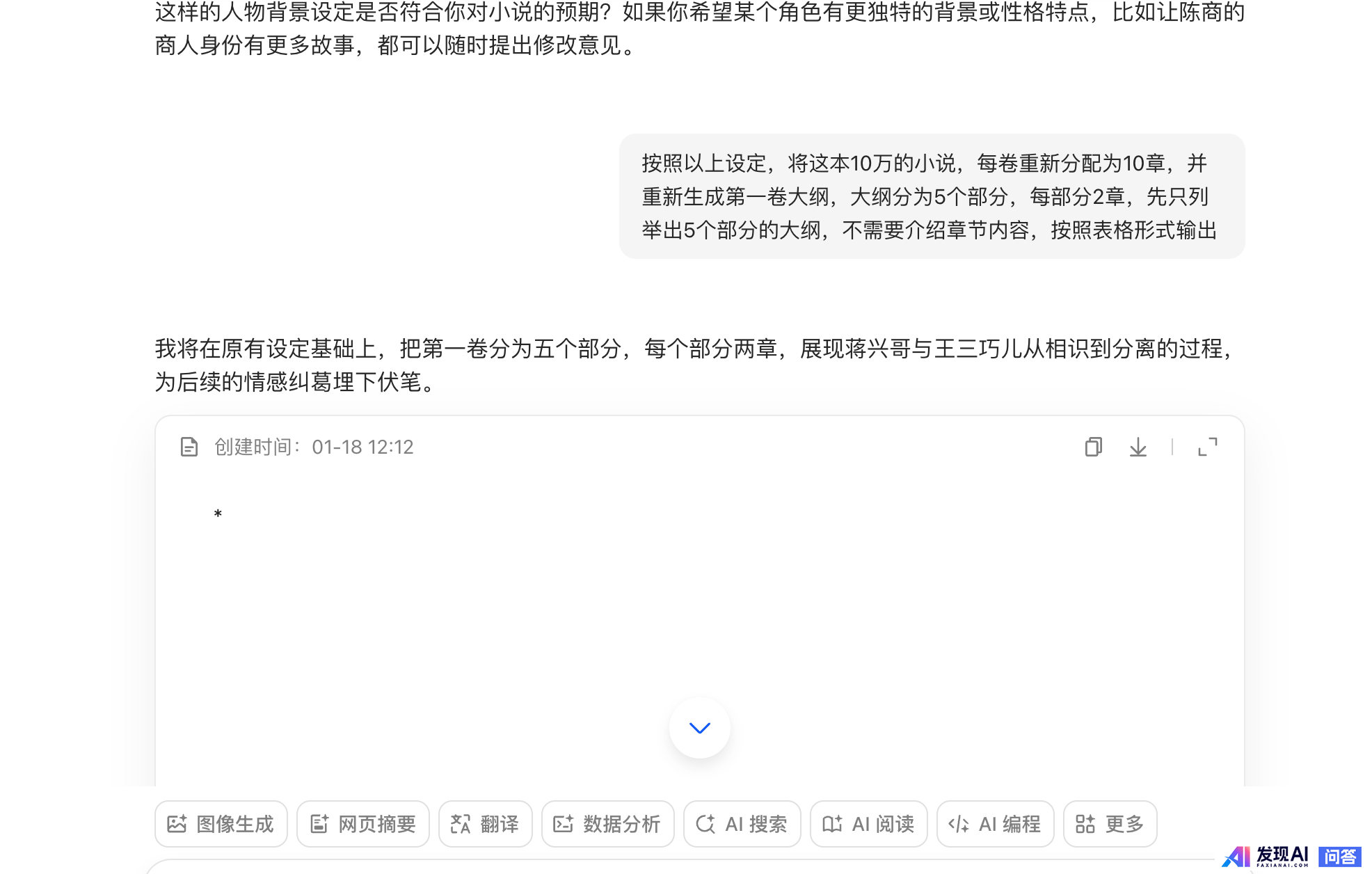Open 图像生成 image generation tool
This screenshot has height=874, width=1372.
pyautogui.click(x=221, y=824)
